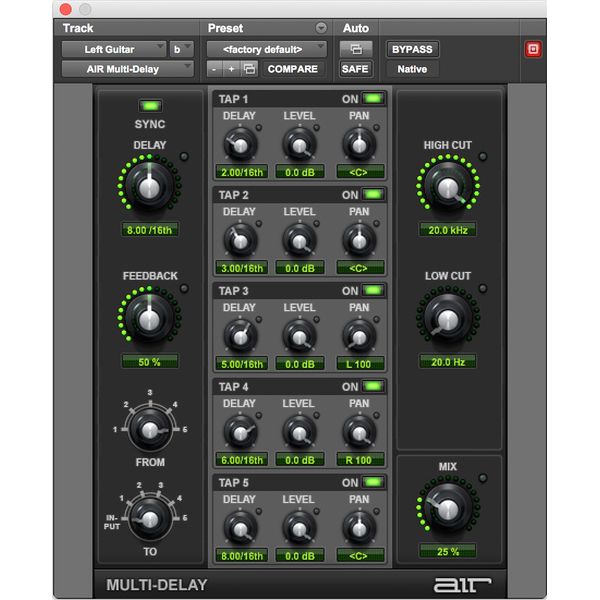Click Tap 2 DELAY knob
The image size is (600, 600).
(x=240, y=241)
